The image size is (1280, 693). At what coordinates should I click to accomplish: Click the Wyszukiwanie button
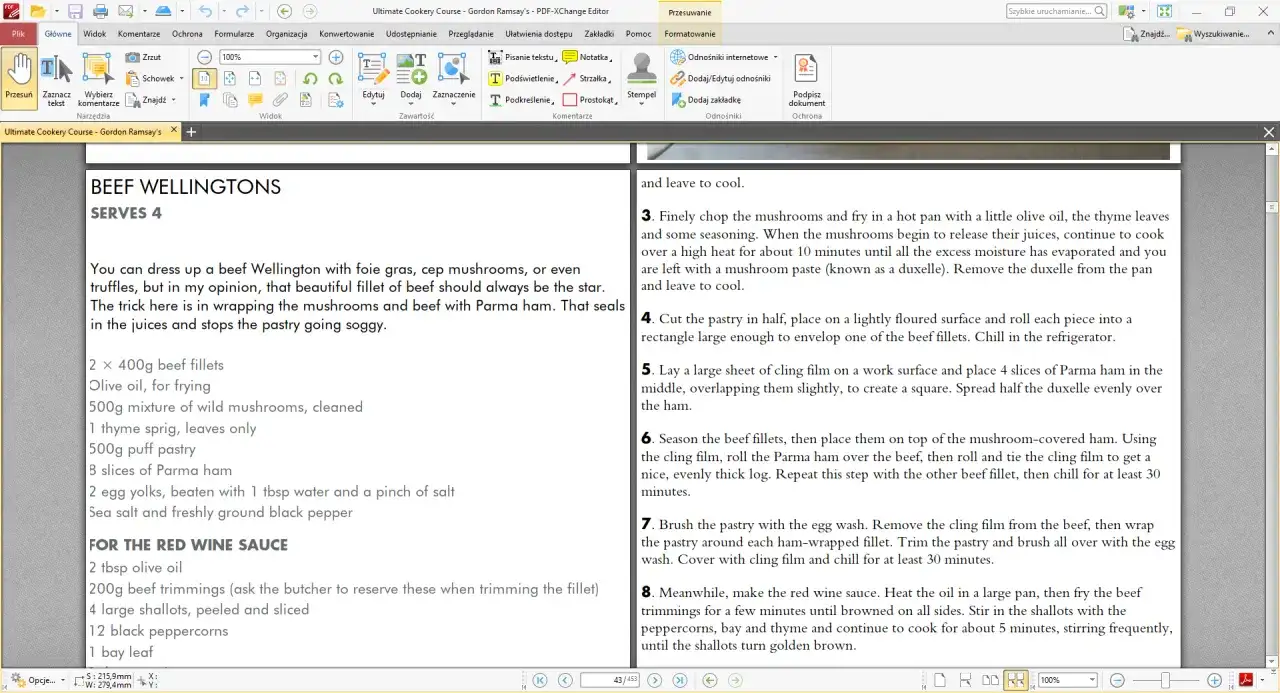pyautogui.click(x=1213, y=33)
